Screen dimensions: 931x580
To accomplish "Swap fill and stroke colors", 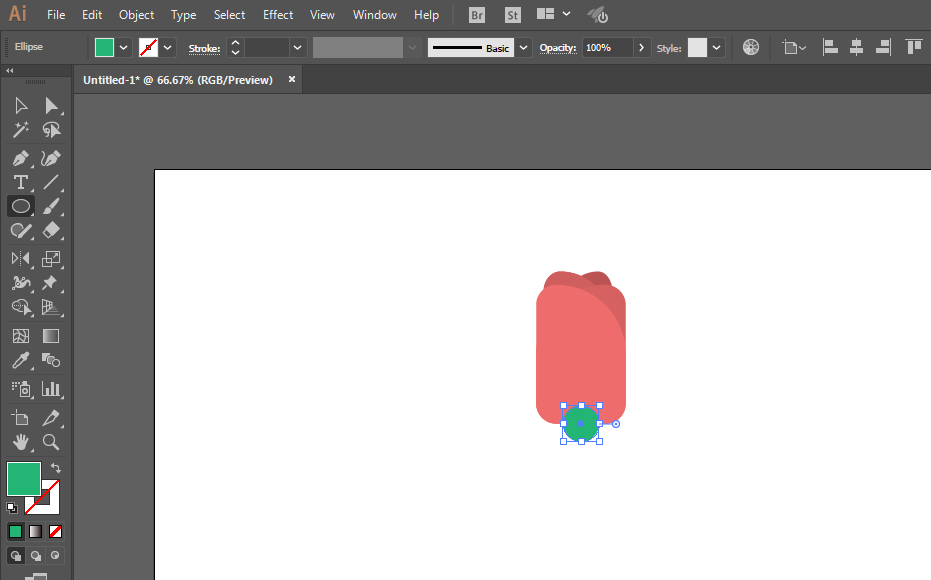I will [55, 468].
